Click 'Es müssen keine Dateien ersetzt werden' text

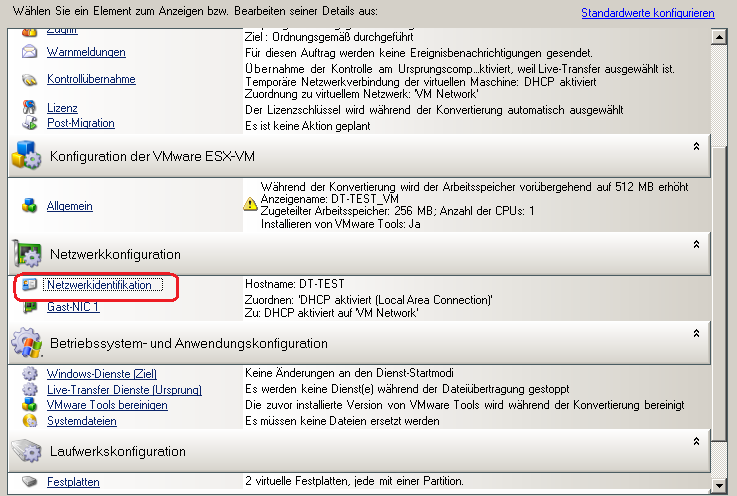[342, 421]
